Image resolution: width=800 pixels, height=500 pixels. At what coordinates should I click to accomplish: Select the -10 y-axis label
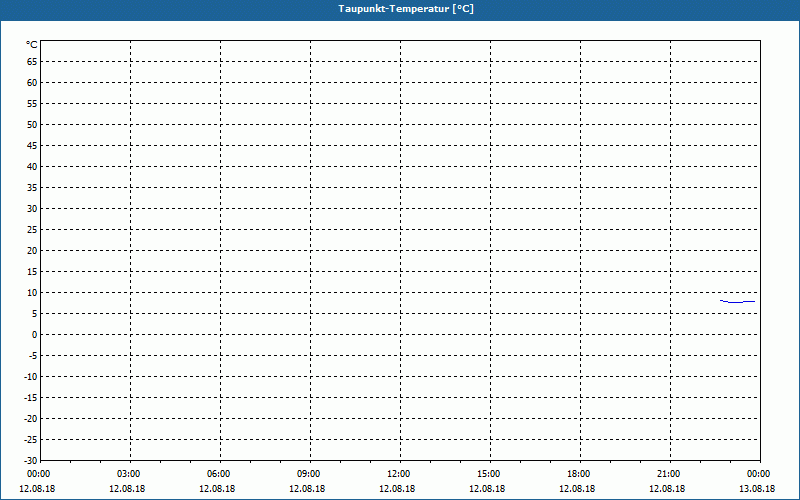tap(31, 377)
